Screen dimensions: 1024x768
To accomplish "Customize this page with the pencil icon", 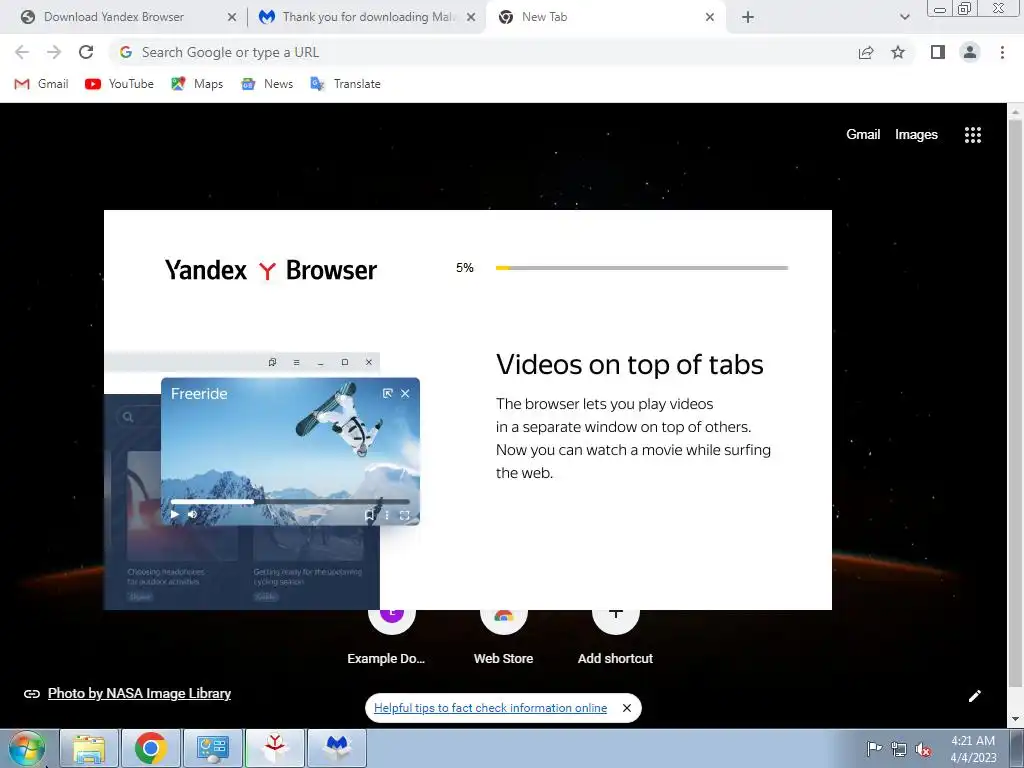I will coord(974,696).
